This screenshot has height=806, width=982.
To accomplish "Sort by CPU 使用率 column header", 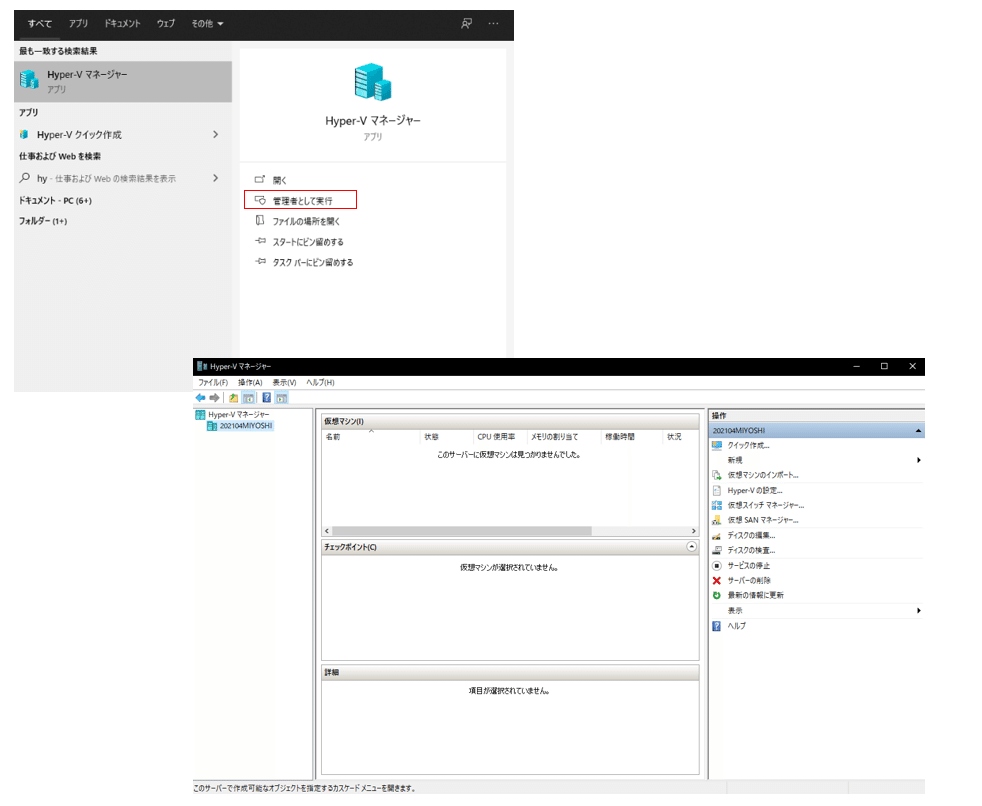I will (500, 437).
